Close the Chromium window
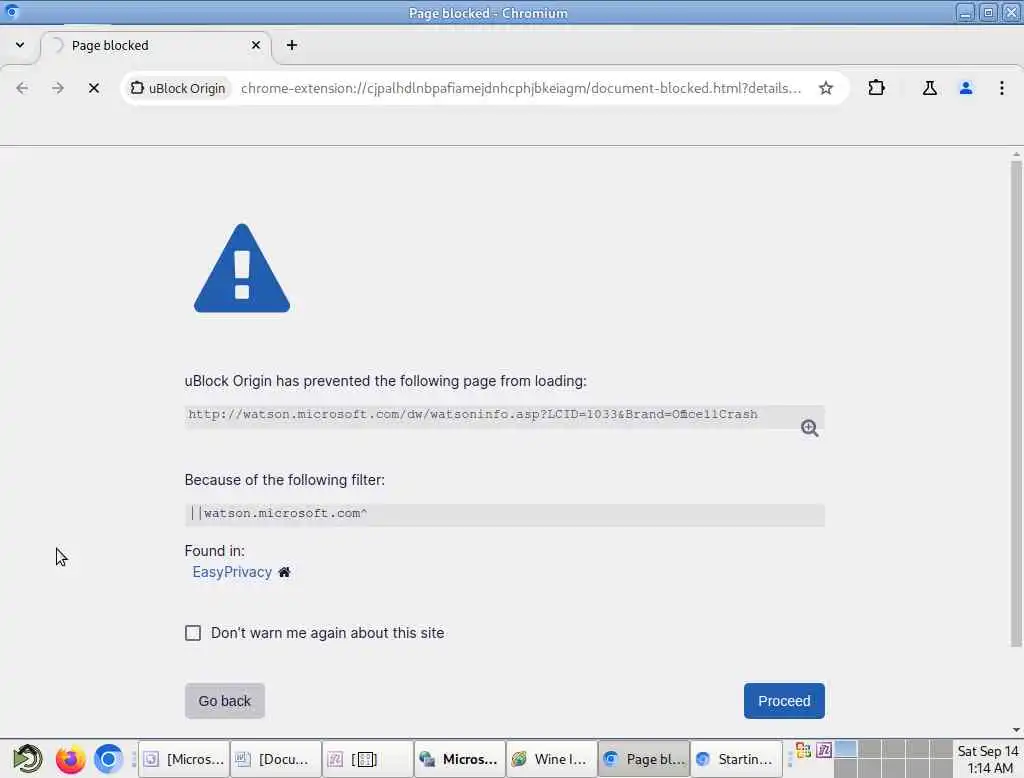Screen dimensions: 1024x778 coord(1011,12)
